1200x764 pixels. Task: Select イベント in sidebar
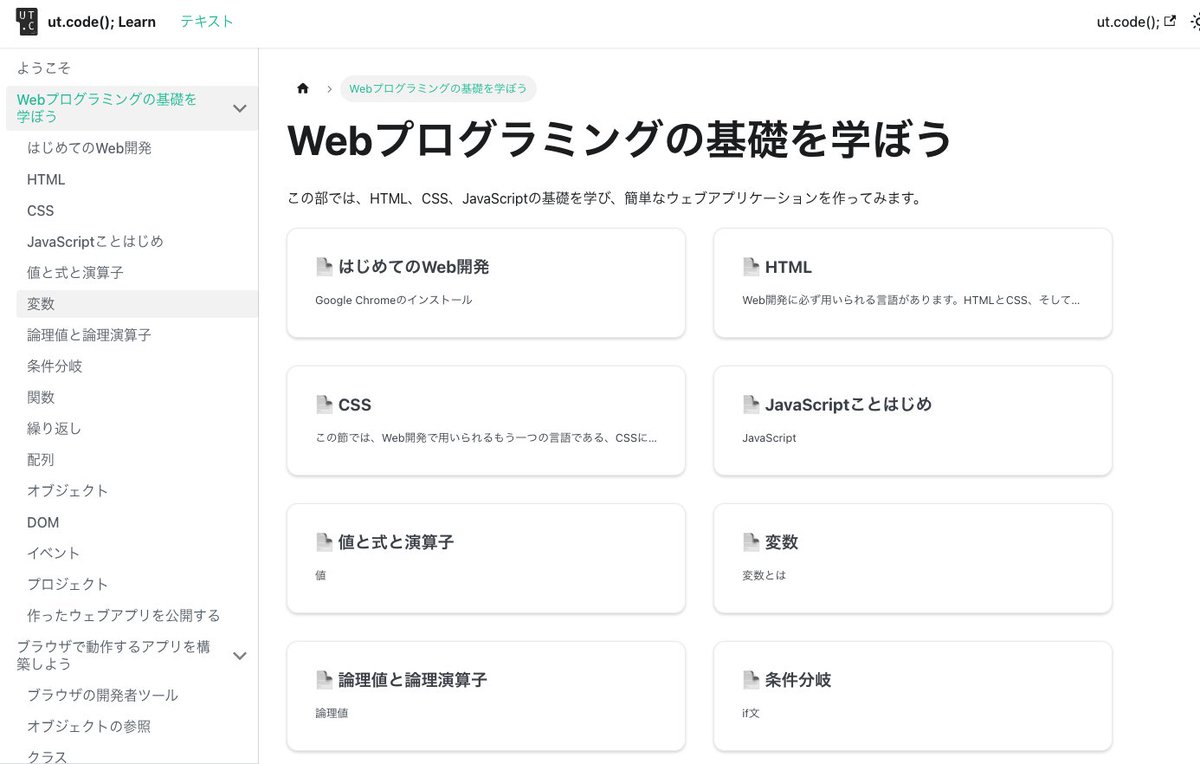[x=54, y=553]
